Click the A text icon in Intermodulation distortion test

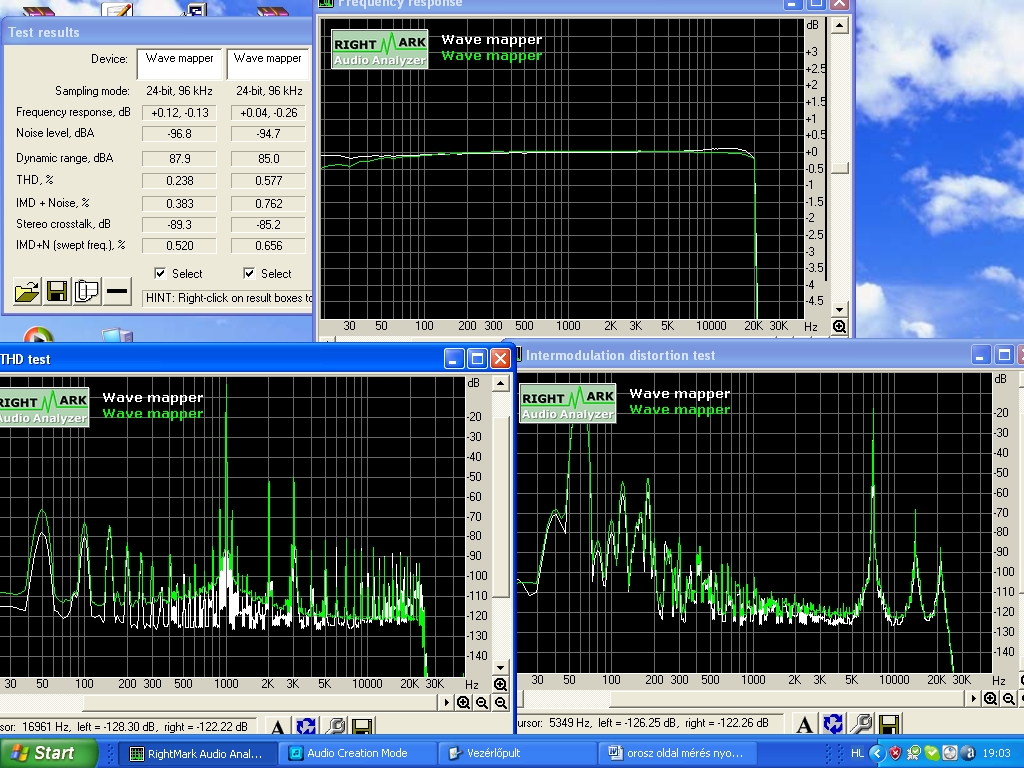click(805, 724)
